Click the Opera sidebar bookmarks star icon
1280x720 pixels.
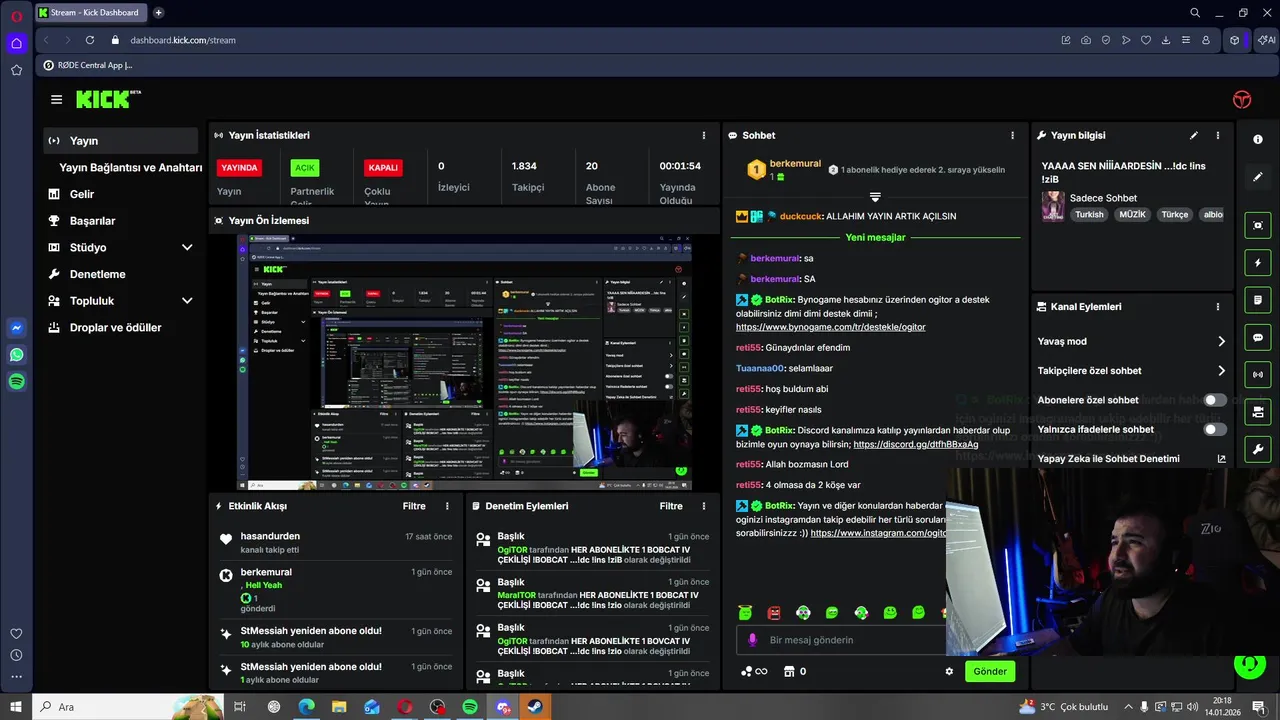[x=16, y=70]
